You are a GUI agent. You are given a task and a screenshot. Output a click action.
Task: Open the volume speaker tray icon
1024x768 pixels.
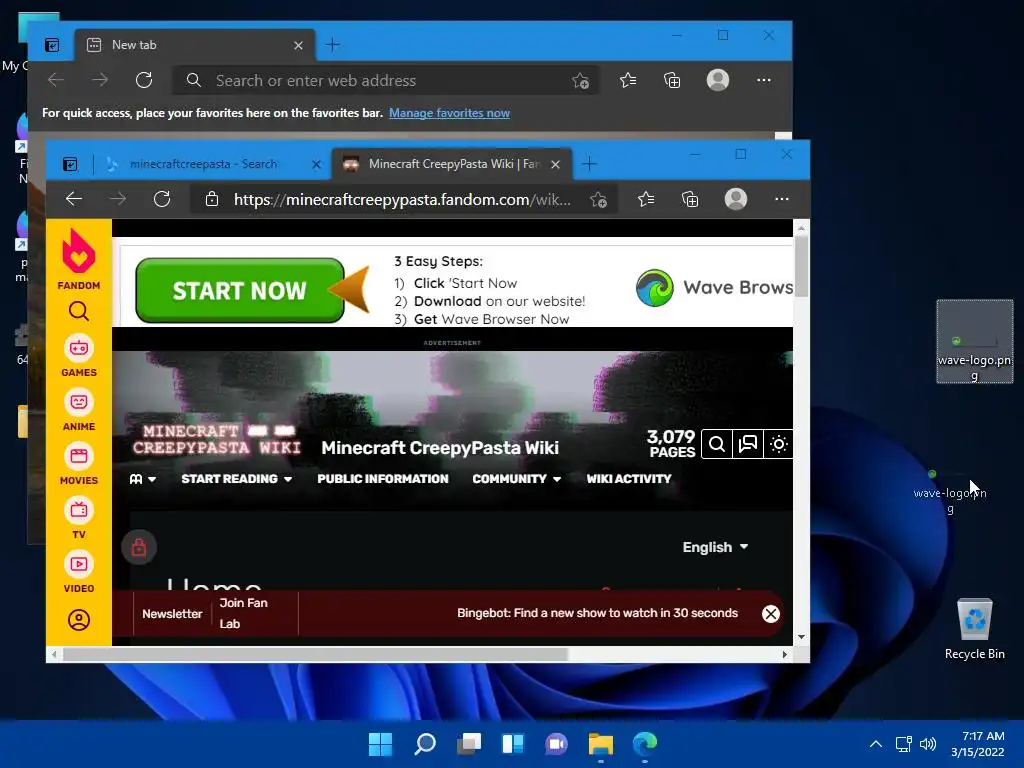(927, 744)
